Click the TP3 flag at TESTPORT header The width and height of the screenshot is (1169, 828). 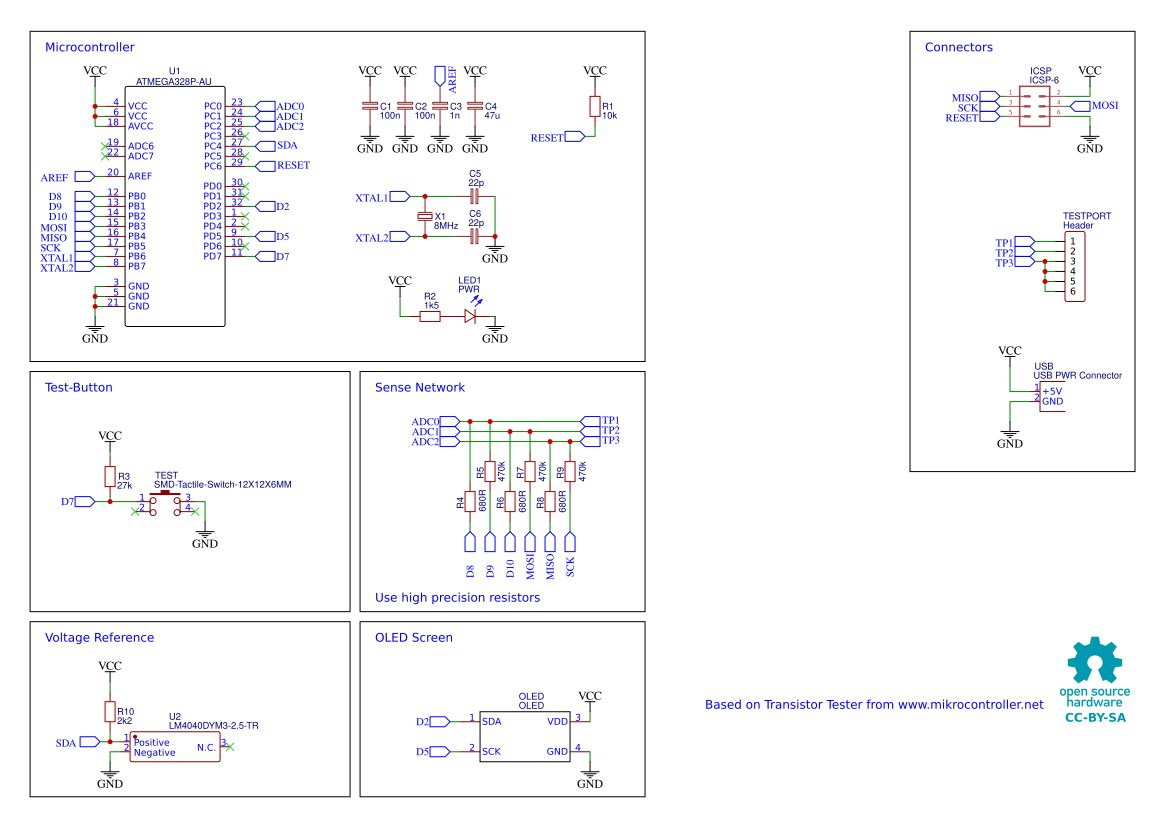[x=1025, y=262]
